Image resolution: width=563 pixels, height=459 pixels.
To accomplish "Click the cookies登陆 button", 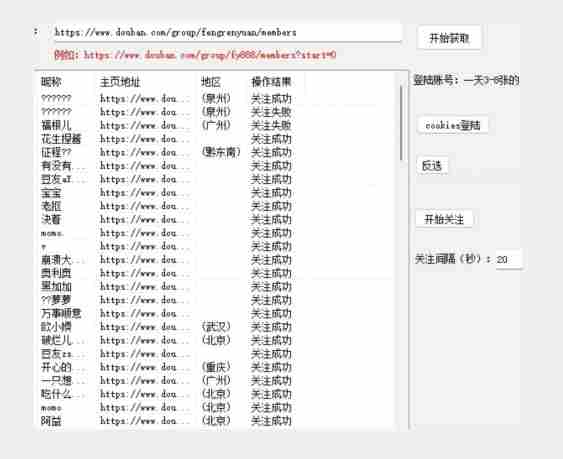I will pos(453,125).
